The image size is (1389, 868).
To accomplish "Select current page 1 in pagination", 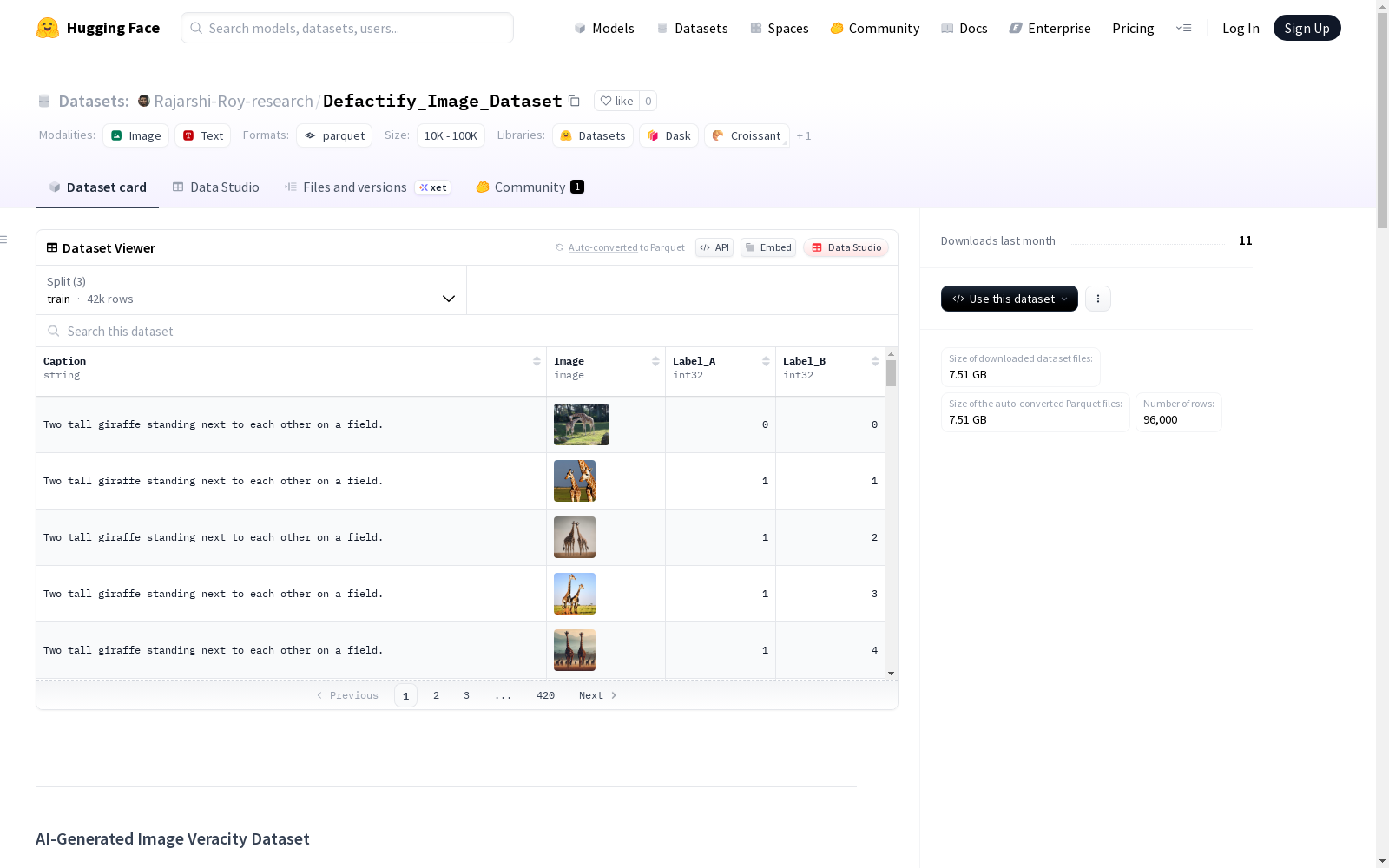I will pos(405,695).
